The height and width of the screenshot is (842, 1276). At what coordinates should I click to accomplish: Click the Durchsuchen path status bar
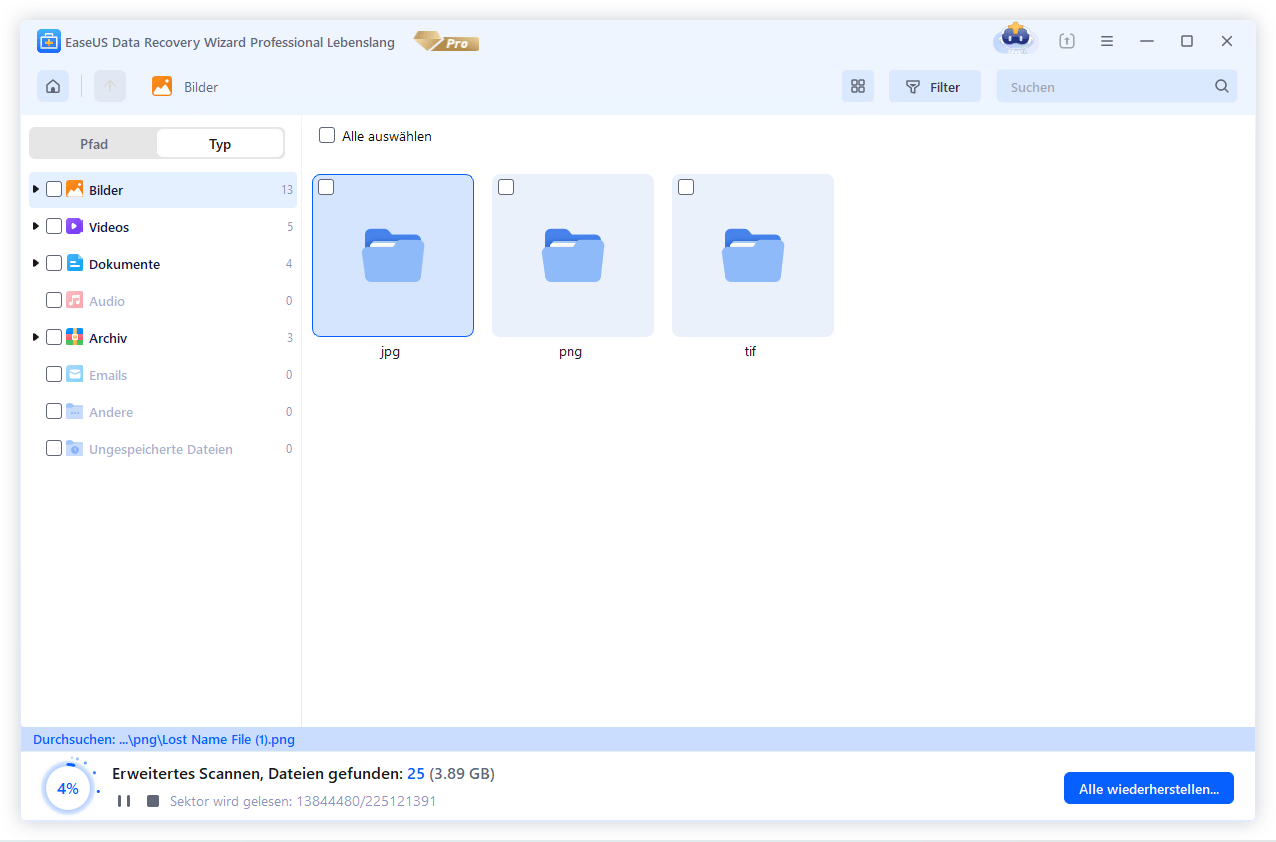[x=638, y=740]
